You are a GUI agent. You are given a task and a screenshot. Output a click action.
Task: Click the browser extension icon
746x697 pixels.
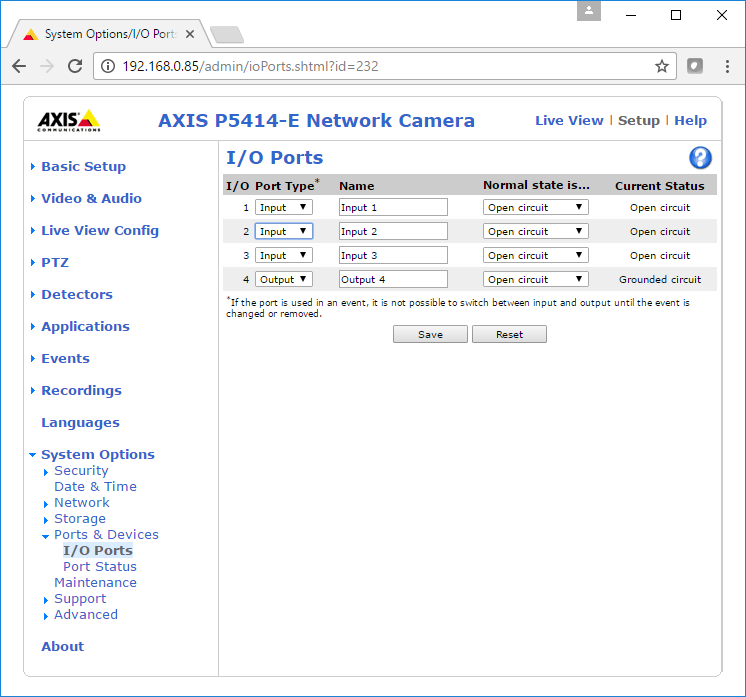click(x=695, y=66)
